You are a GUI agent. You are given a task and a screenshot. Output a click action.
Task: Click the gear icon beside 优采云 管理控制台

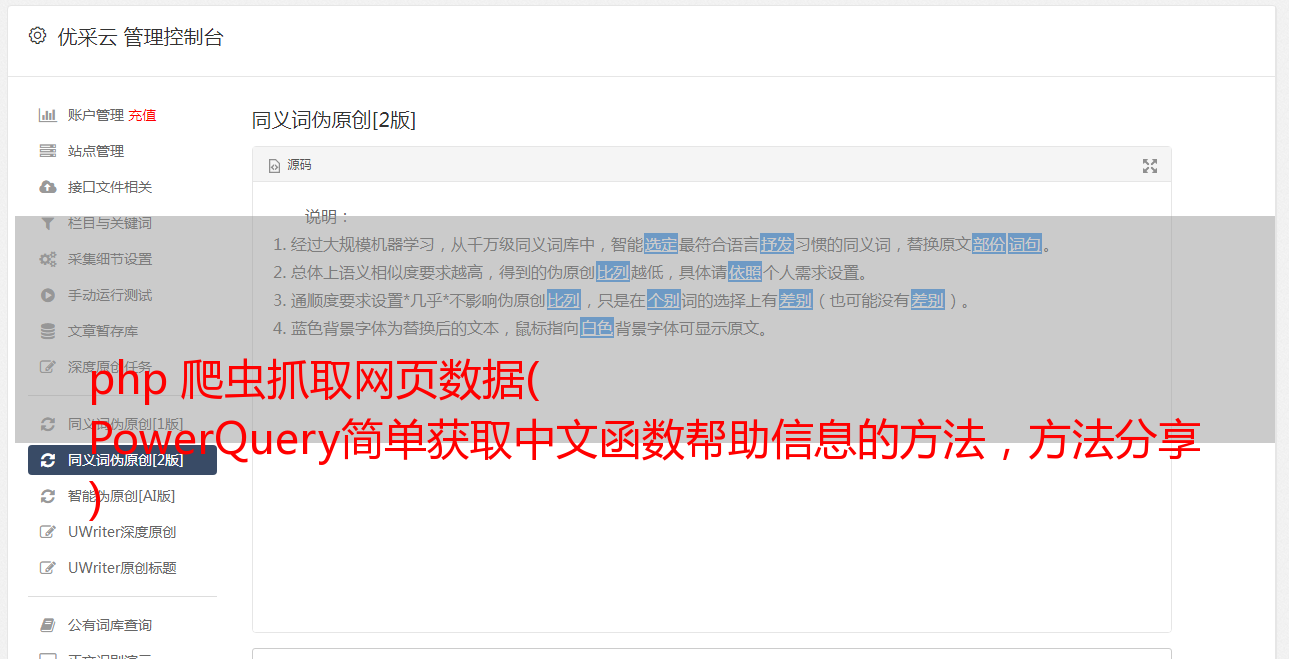[37, 36]
